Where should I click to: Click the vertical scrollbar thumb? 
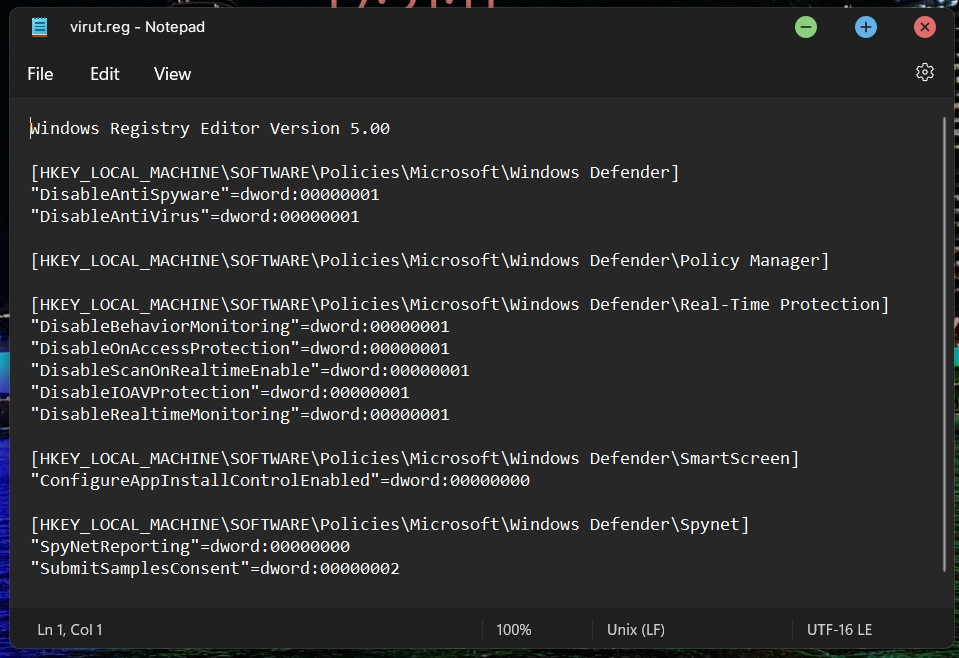tap(944, 344)
